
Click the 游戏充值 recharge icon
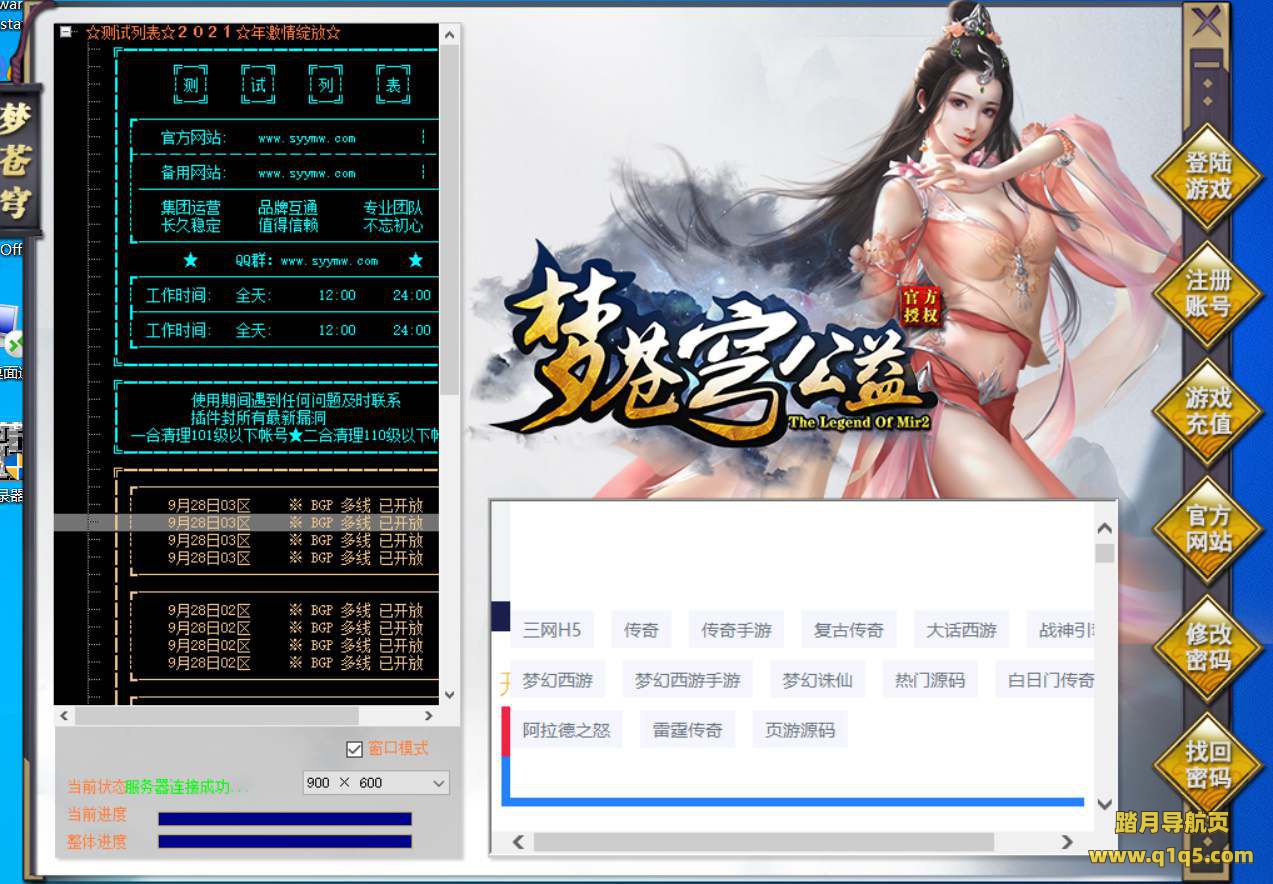pos(1207,412)
